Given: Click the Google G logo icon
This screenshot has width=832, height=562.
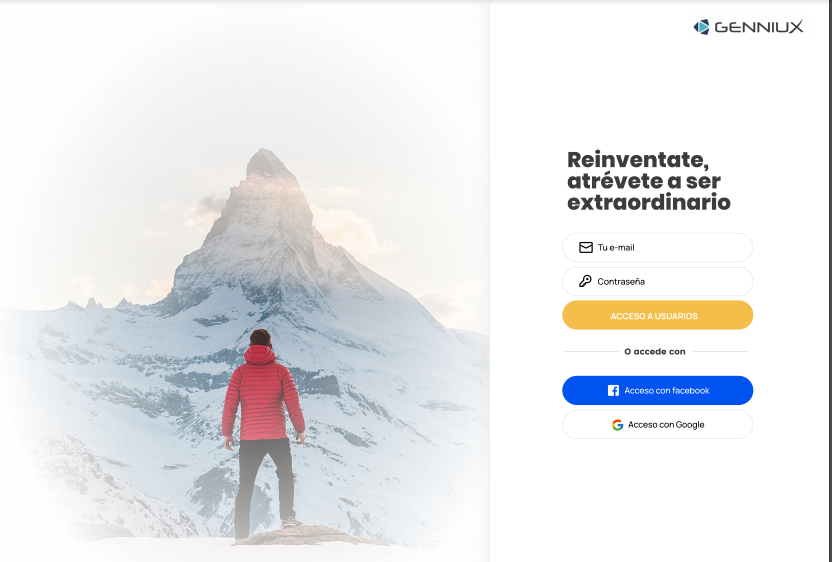Looking at the screenshot, I should [617, 425].
